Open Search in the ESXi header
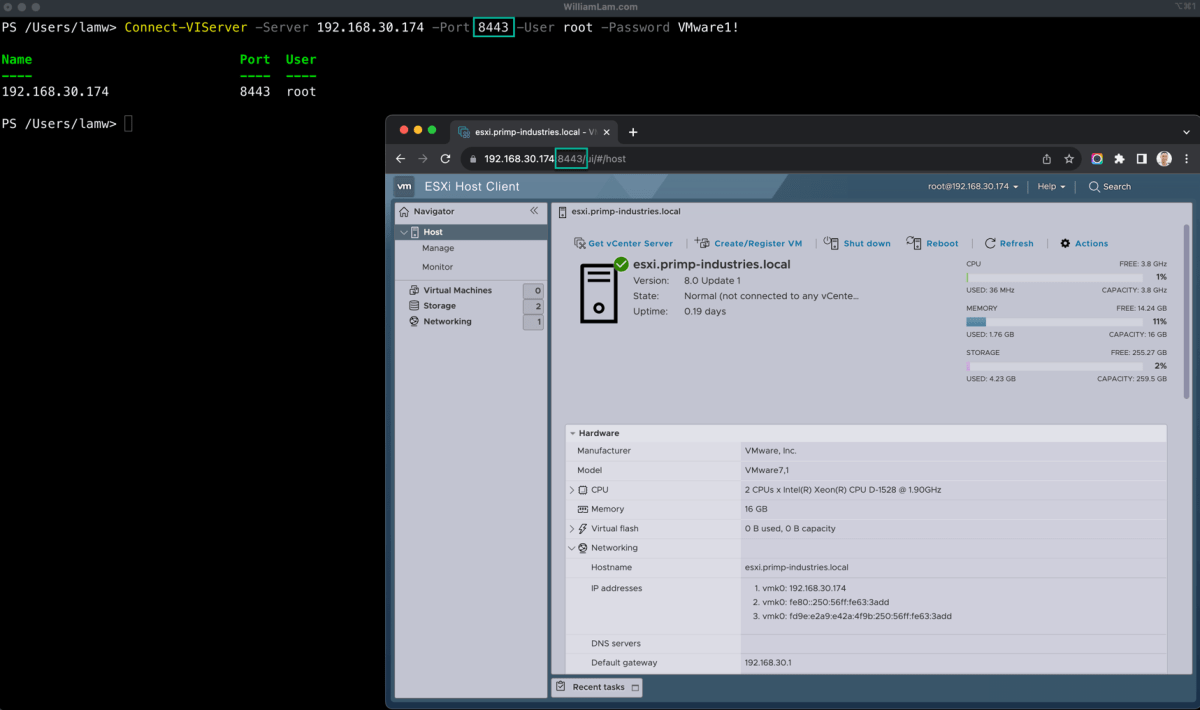Image resolution: width=1200 pixels, height=710 pixels. pyautogui.click(x=1110, y=186)
